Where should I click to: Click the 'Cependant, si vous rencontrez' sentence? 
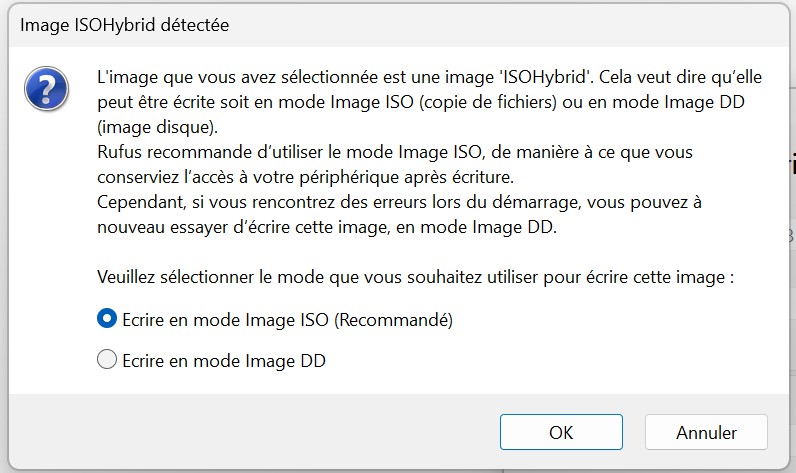click(400, 214)
